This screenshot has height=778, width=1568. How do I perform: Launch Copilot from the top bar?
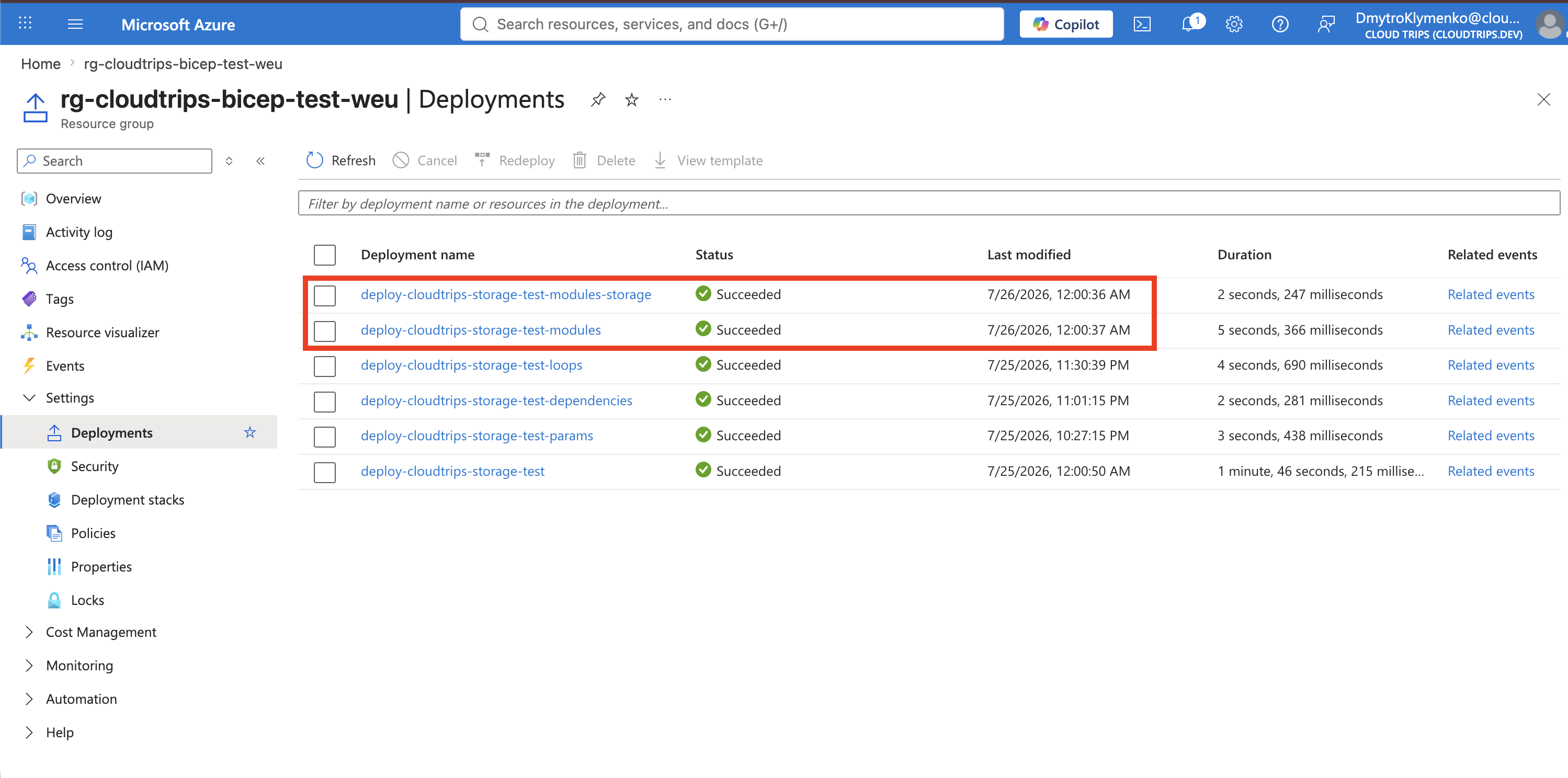coord(1066,25)
